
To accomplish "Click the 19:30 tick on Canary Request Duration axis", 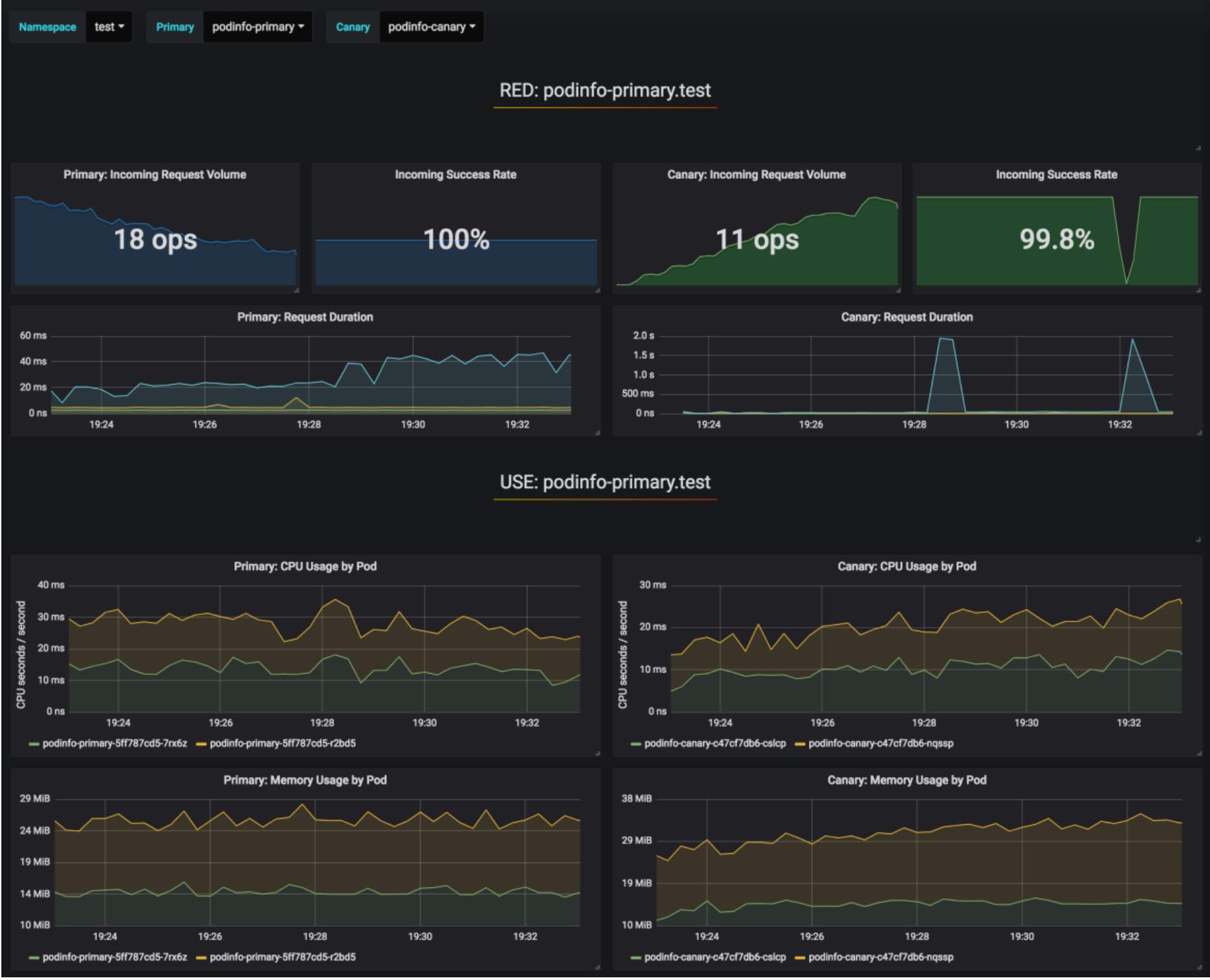I will click(x=1016, y=425).
